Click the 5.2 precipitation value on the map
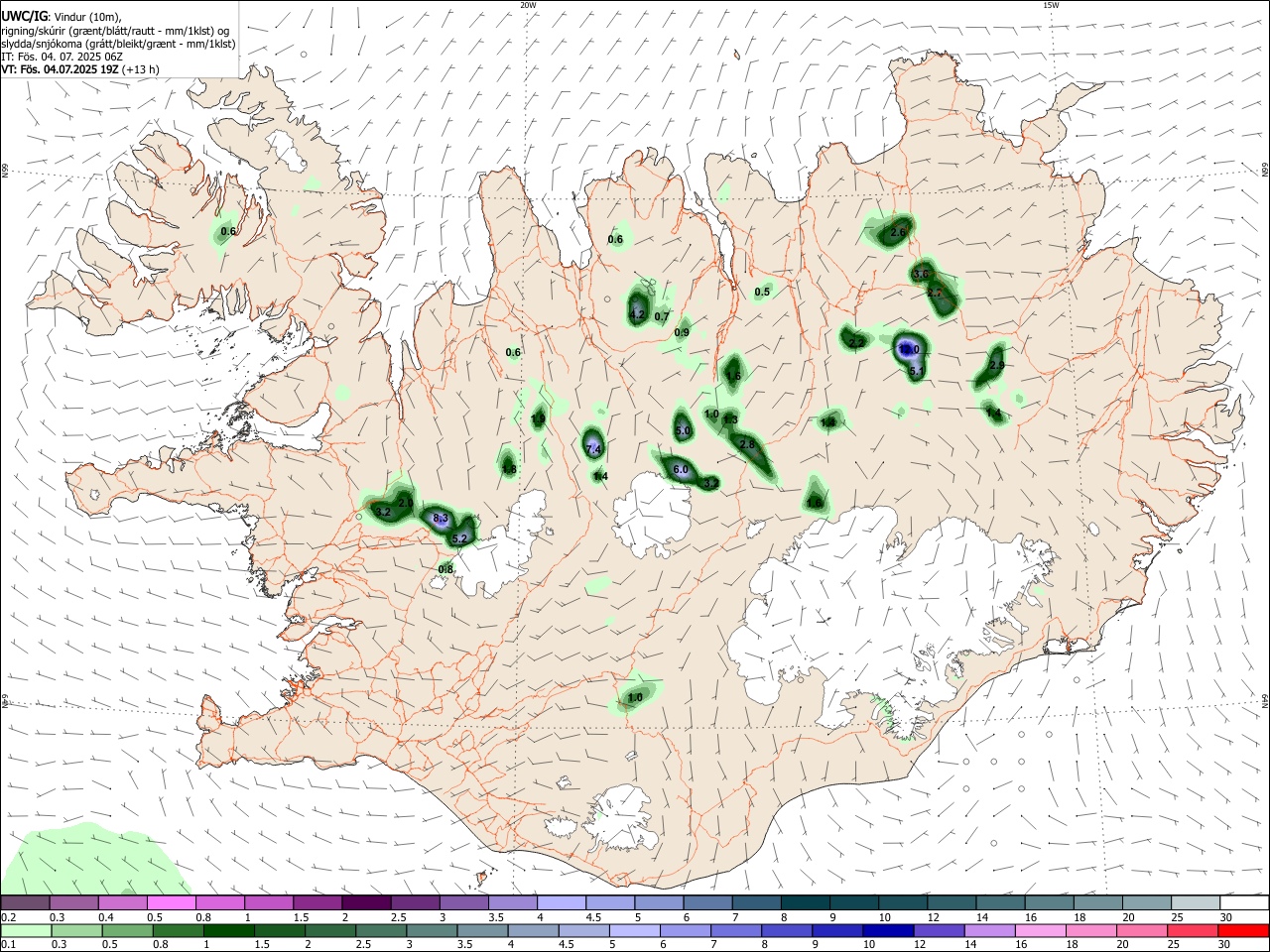Viewport: 1270px width, 952px height. click(460, 539)
